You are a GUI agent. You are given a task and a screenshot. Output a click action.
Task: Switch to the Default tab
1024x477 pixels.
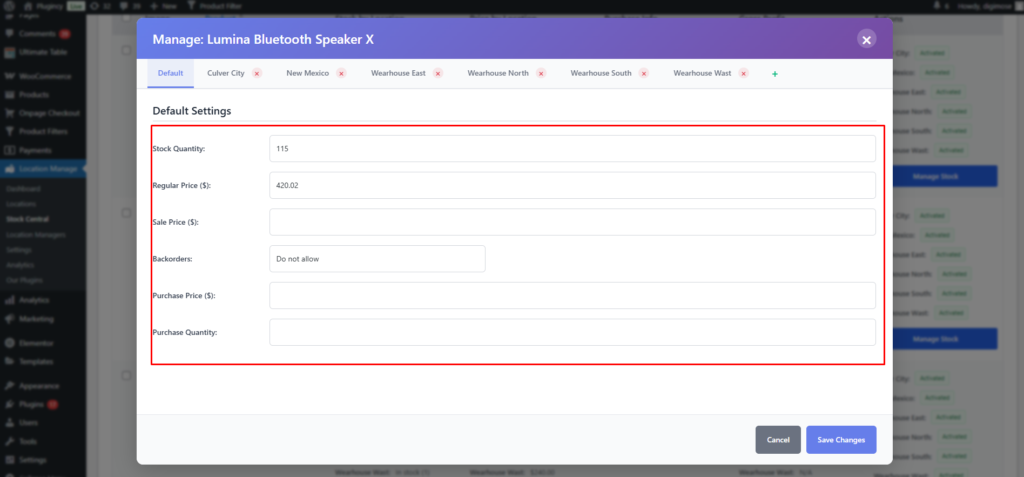[x=170, y=73]
